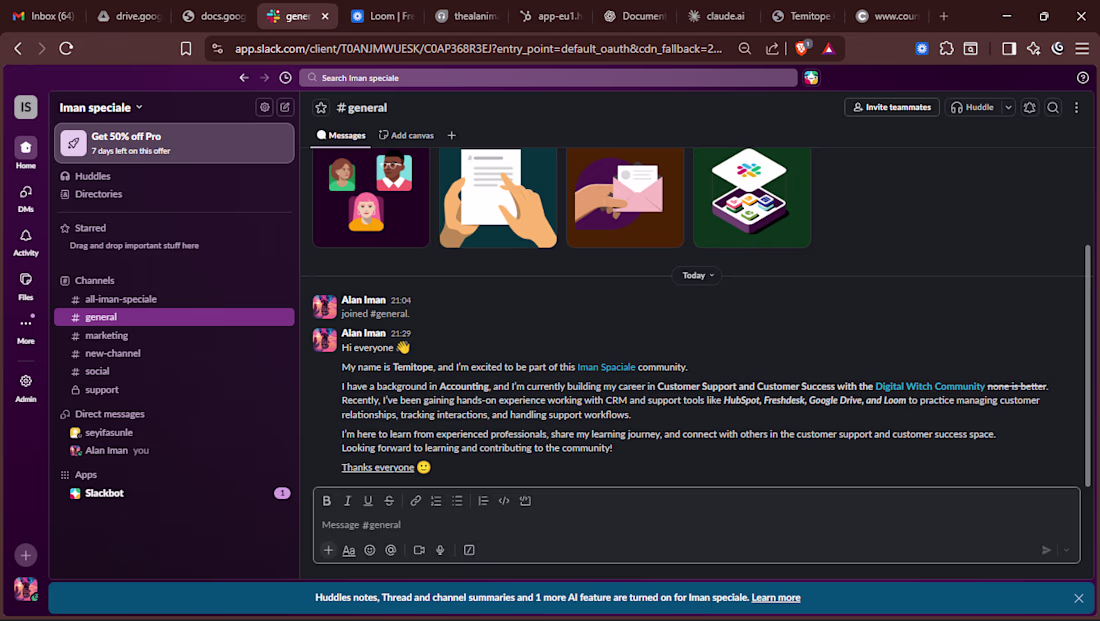Star the #general channel

[321, 107]
